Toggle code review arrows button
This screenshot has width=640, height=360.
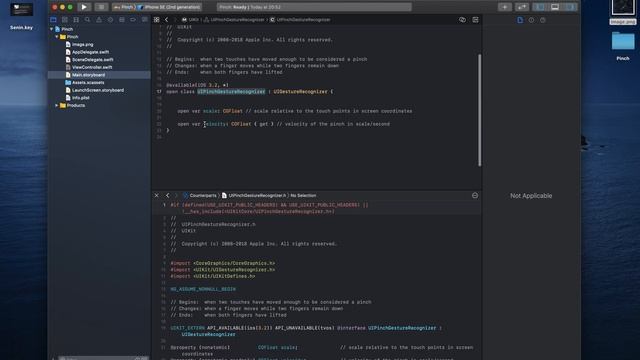(522, 7)
